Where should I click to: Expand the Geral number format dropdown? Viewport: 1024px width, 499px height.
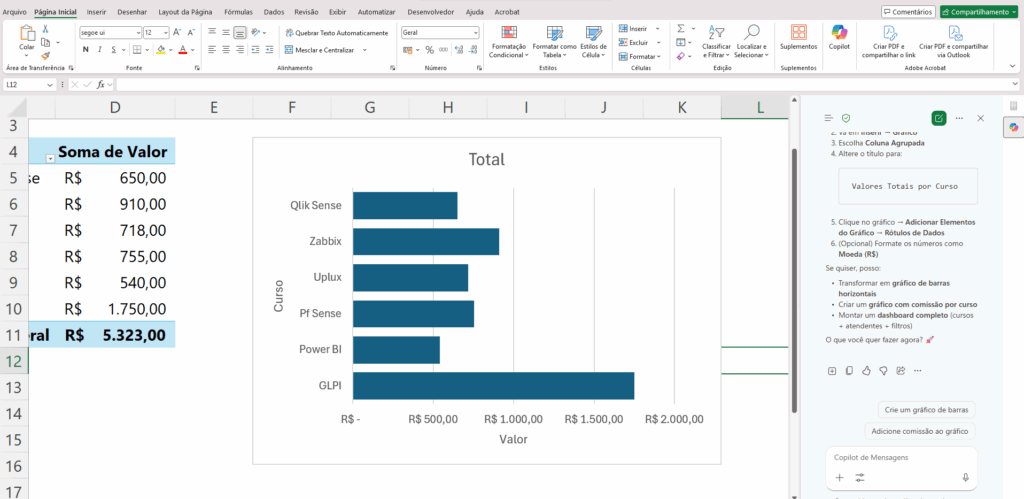point(475,33)
